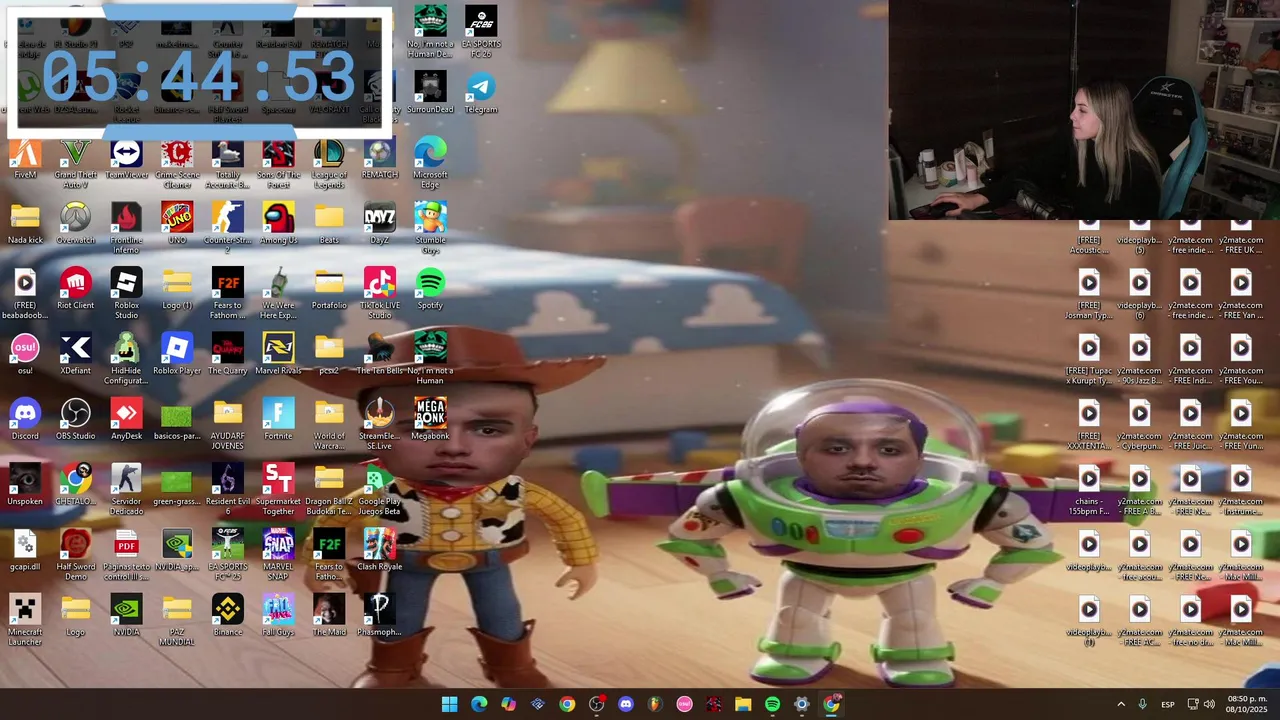The height and width of the screenshot is (720, 1280).
Task: Open the SurrounDead desktop icon
Action: tap(430, 94)
